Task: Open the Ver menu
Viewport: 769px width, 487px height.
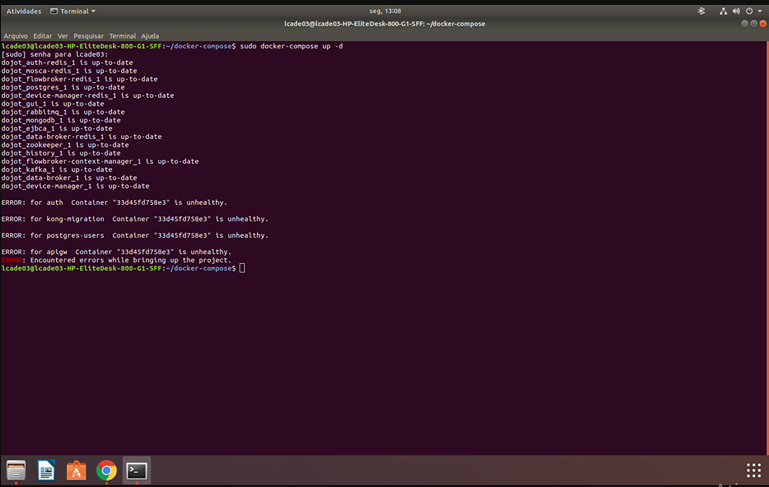Action: pyautogui.click(x=62, y=36)
